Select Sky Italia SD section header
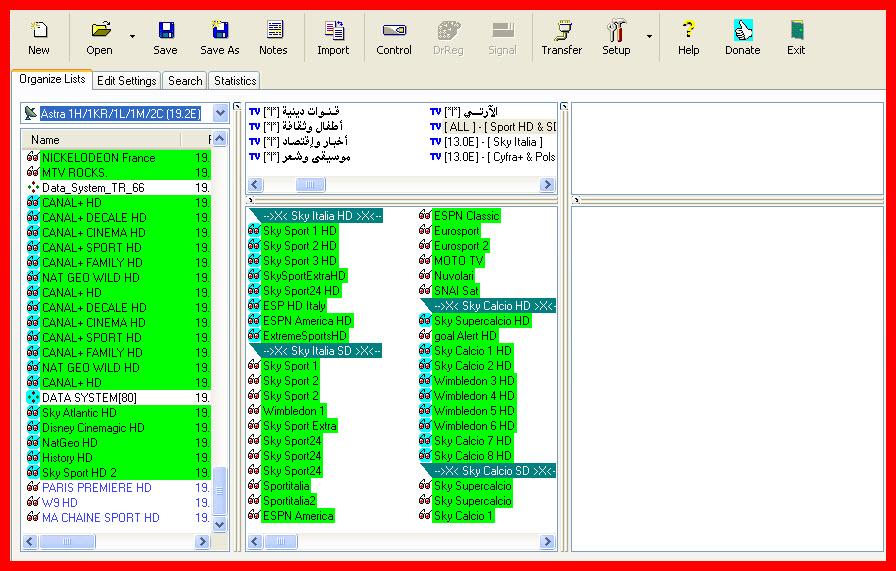Screen dimensions: 896x571 tap(315, 351)
